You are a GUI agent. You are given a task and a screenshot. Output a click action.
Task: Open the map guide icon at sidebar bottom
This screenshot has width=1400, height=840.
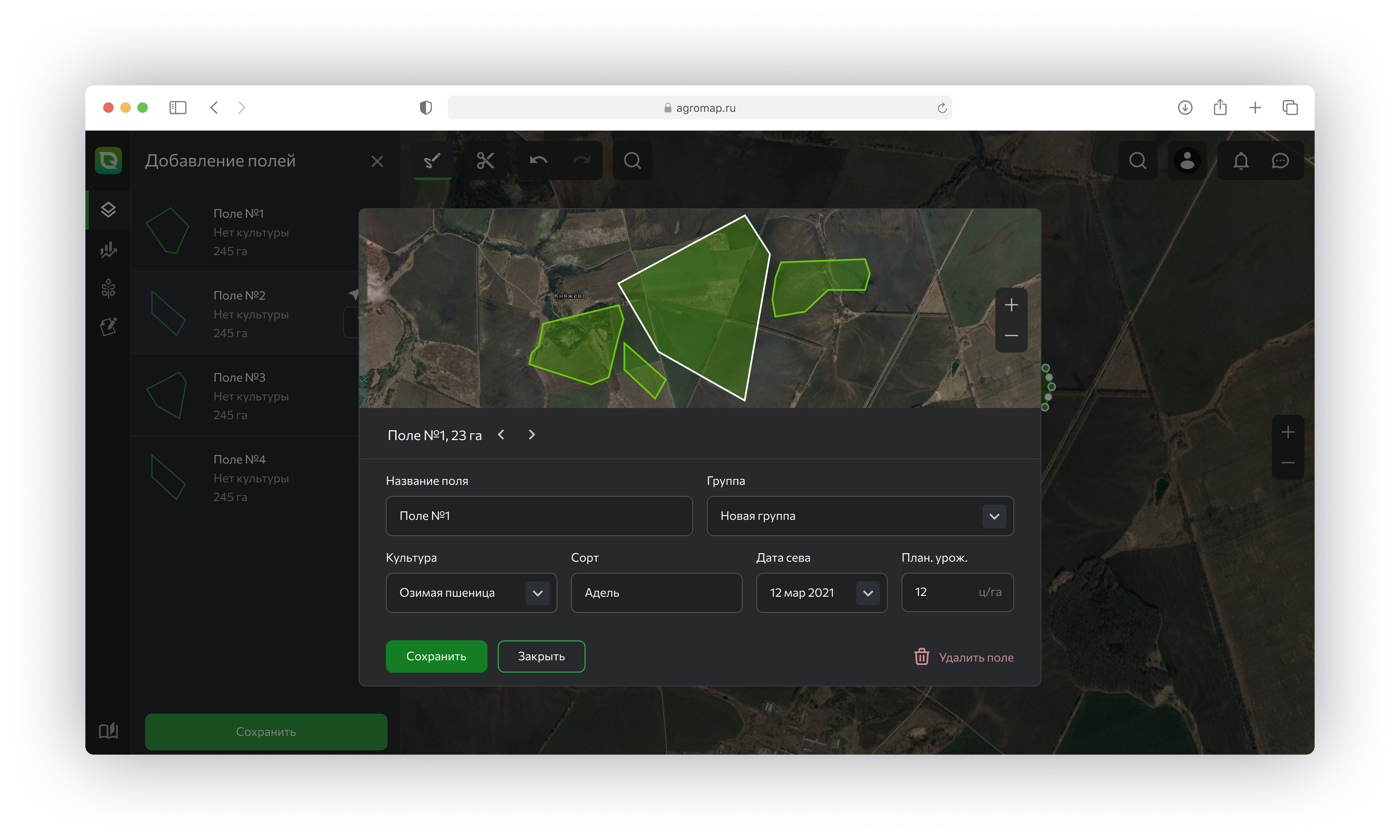coord(108,730)
